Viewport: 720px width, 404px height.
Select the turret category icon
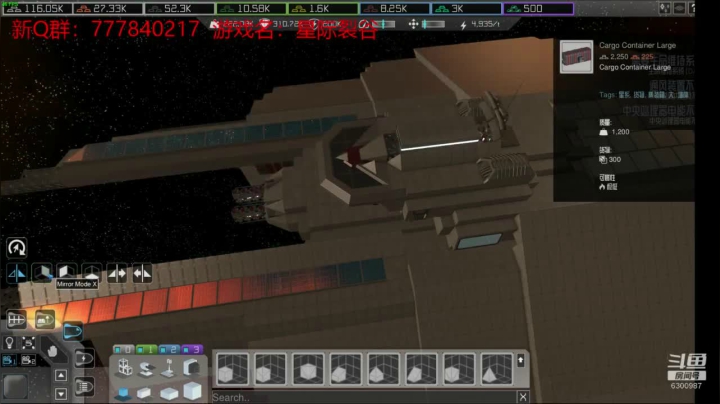146,369
